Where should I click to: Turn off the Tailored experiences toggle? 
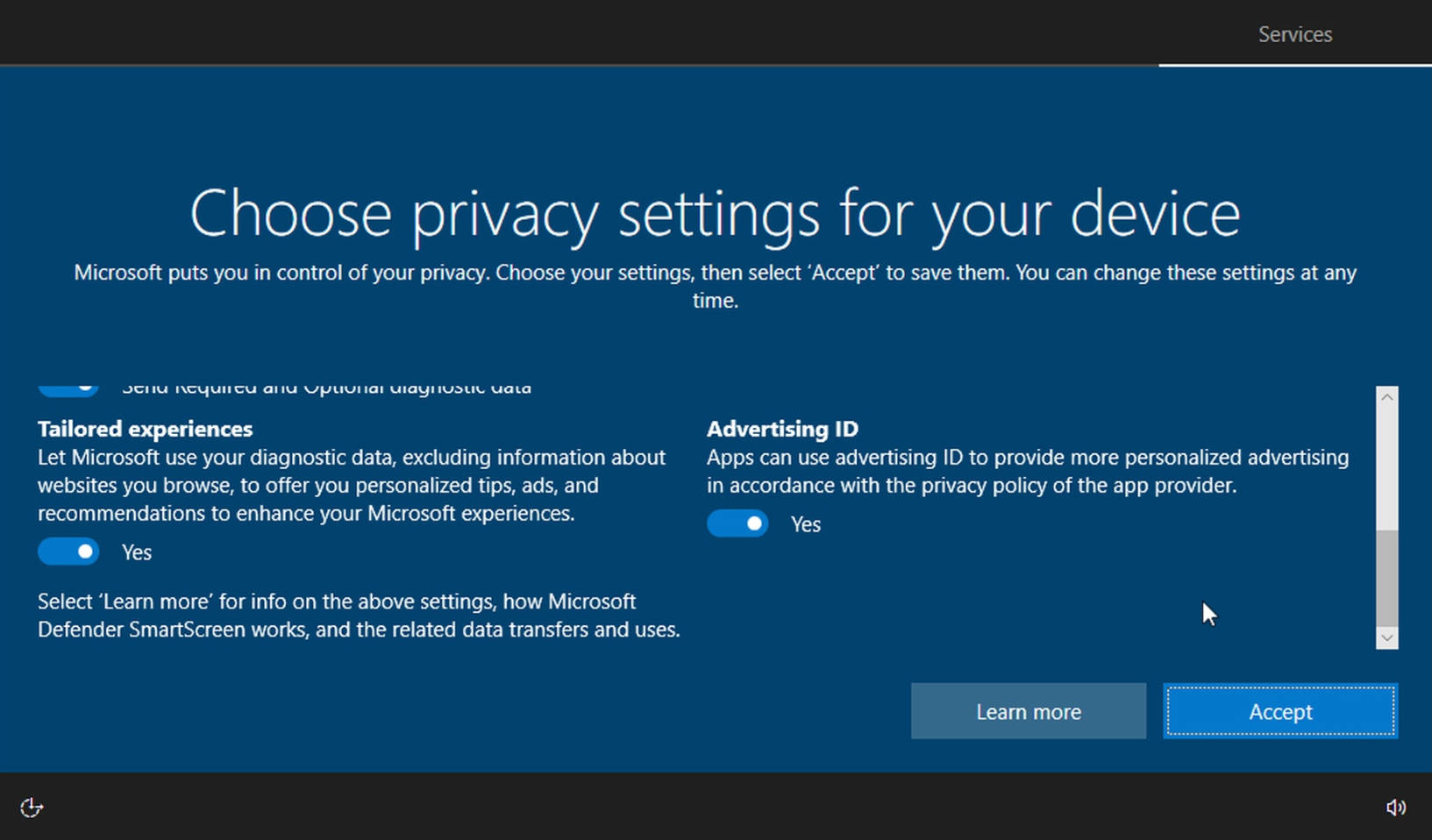click(68, 552)
